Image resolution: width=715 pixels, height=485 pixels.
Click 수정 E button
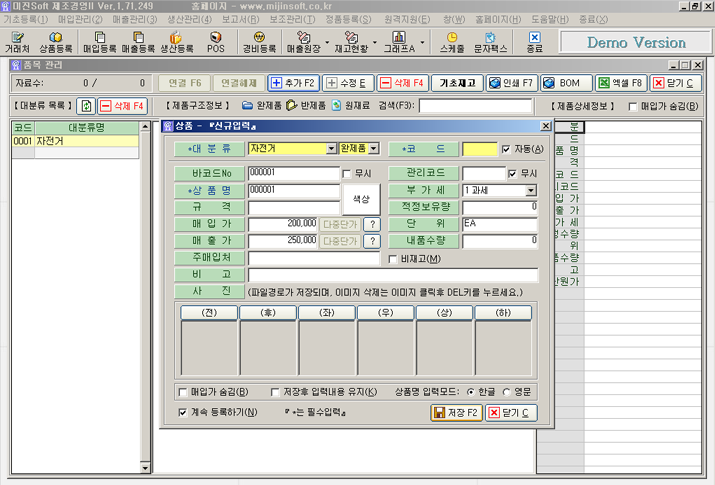click(348, 83)
